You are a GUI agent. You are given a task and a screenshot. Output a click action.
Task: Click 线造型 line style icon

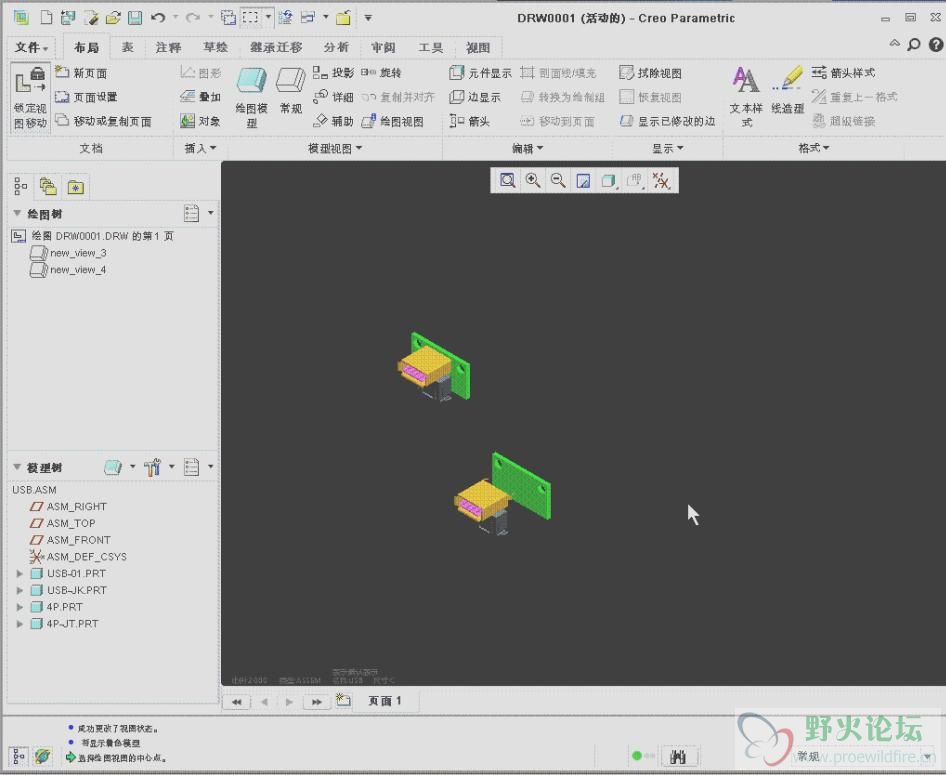tap(787, 90)
